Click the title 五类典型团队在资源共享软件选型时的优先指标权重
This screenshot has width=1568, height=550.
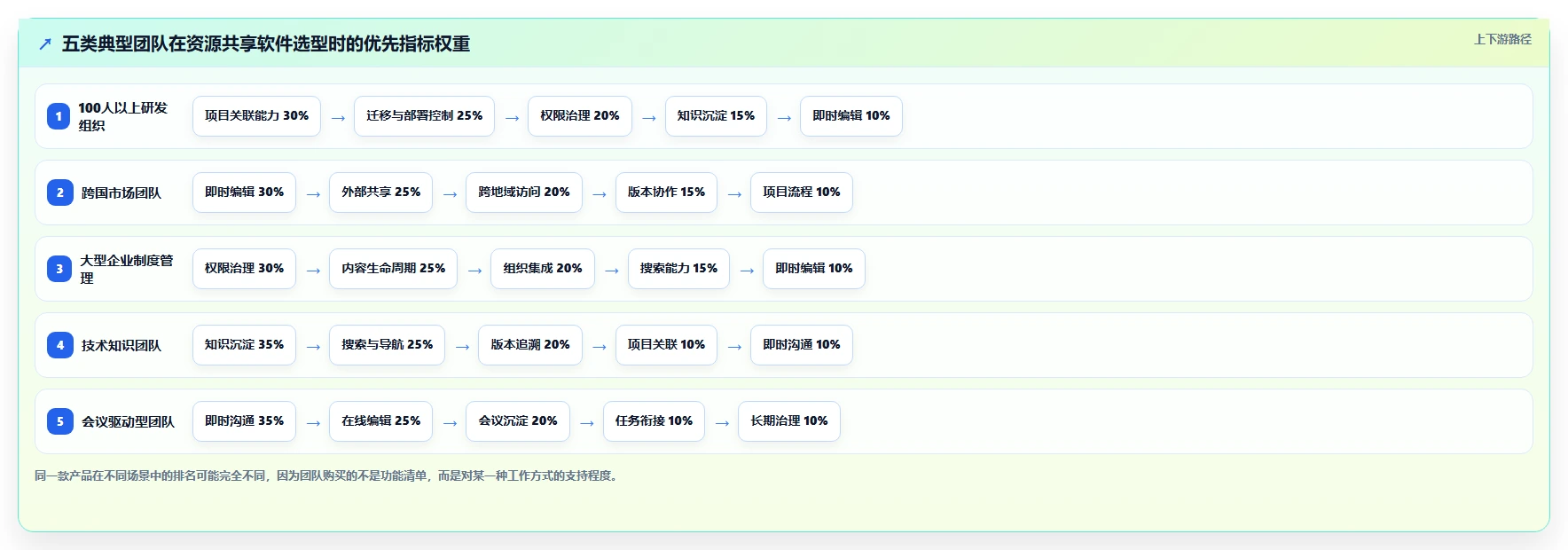point(266,43)
